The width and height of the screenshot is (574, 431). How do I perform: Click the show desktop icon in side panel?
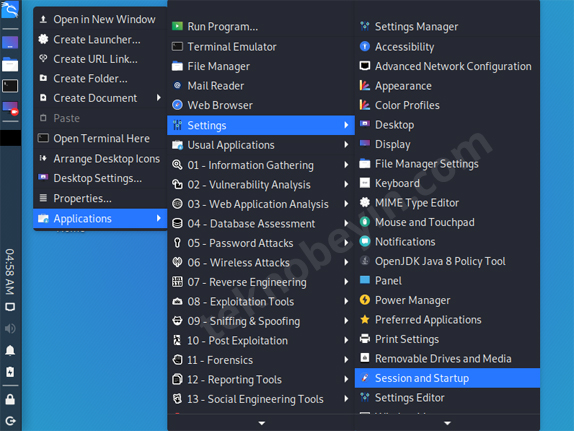click(10, 42)
